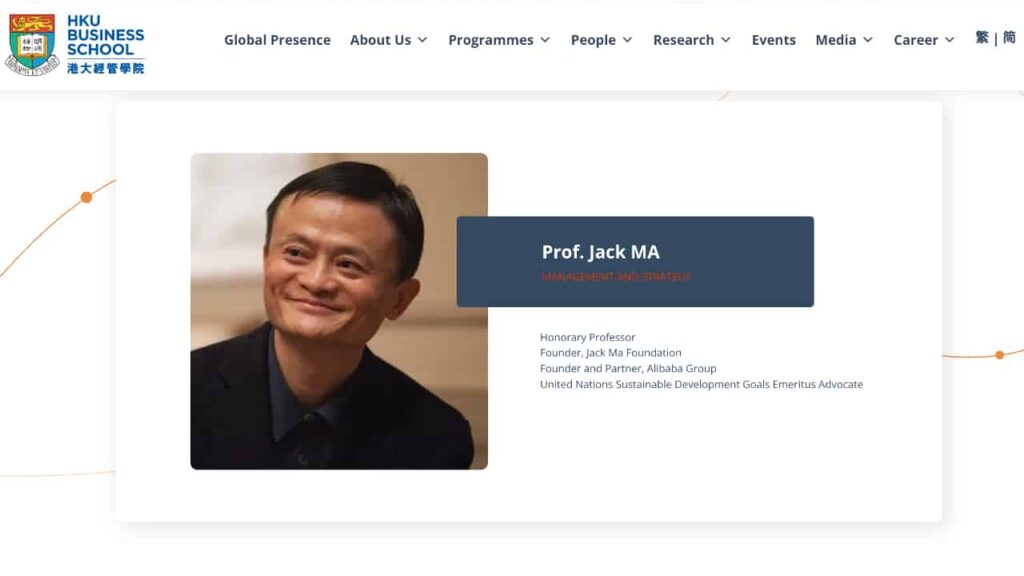Open the About Us menu

click(380, 40)
